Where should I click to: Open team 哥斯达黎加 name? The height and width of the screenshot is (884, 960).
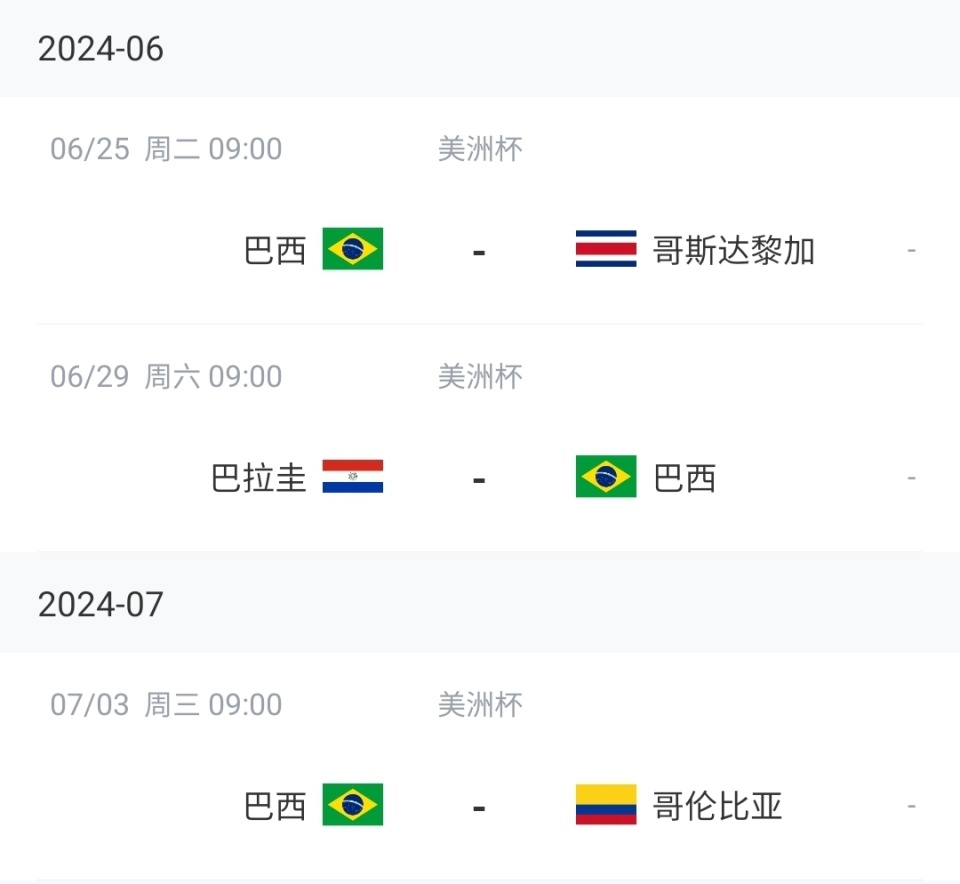click(734, 250)
